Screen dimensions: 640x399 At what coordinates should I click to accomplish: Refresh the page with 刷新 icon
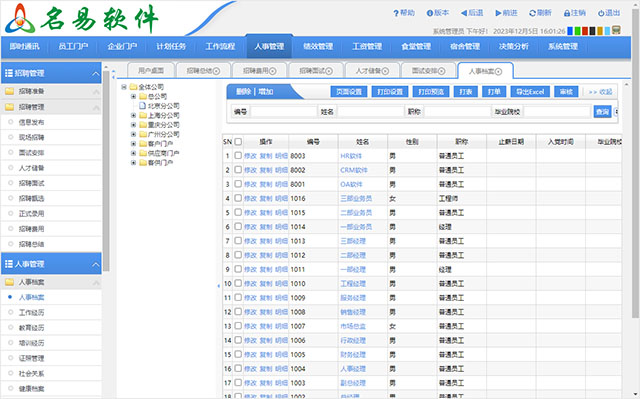click(x=532, y=13)
